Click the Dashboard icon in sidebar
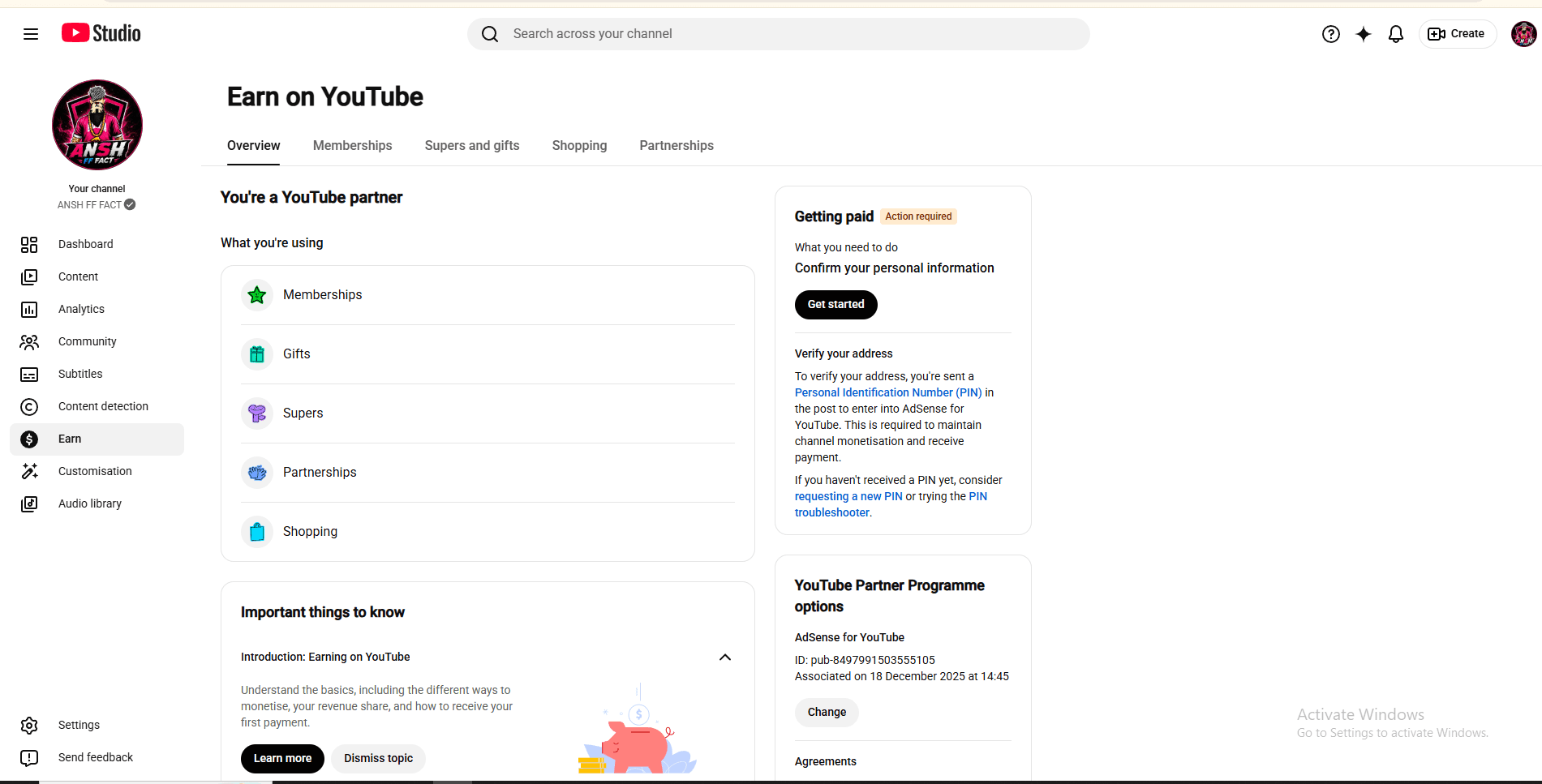This screenshot has width=1542, height=784. click(29, 244)
